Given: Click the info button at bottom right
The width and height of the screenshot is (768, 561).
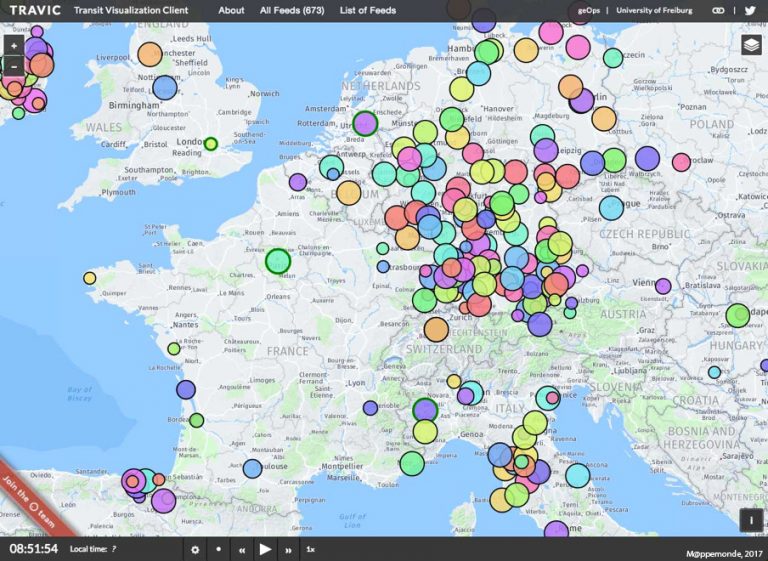Looking at the screenshot, I should (751, 519).
